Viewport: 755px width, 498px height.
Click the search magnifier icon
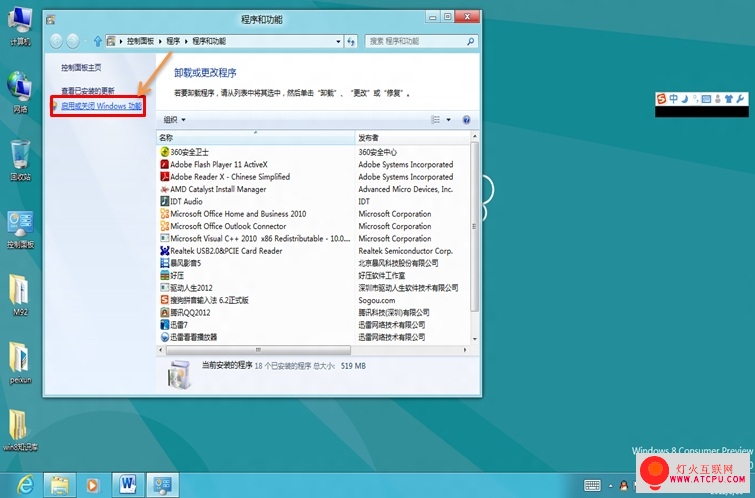coord(470,41)
